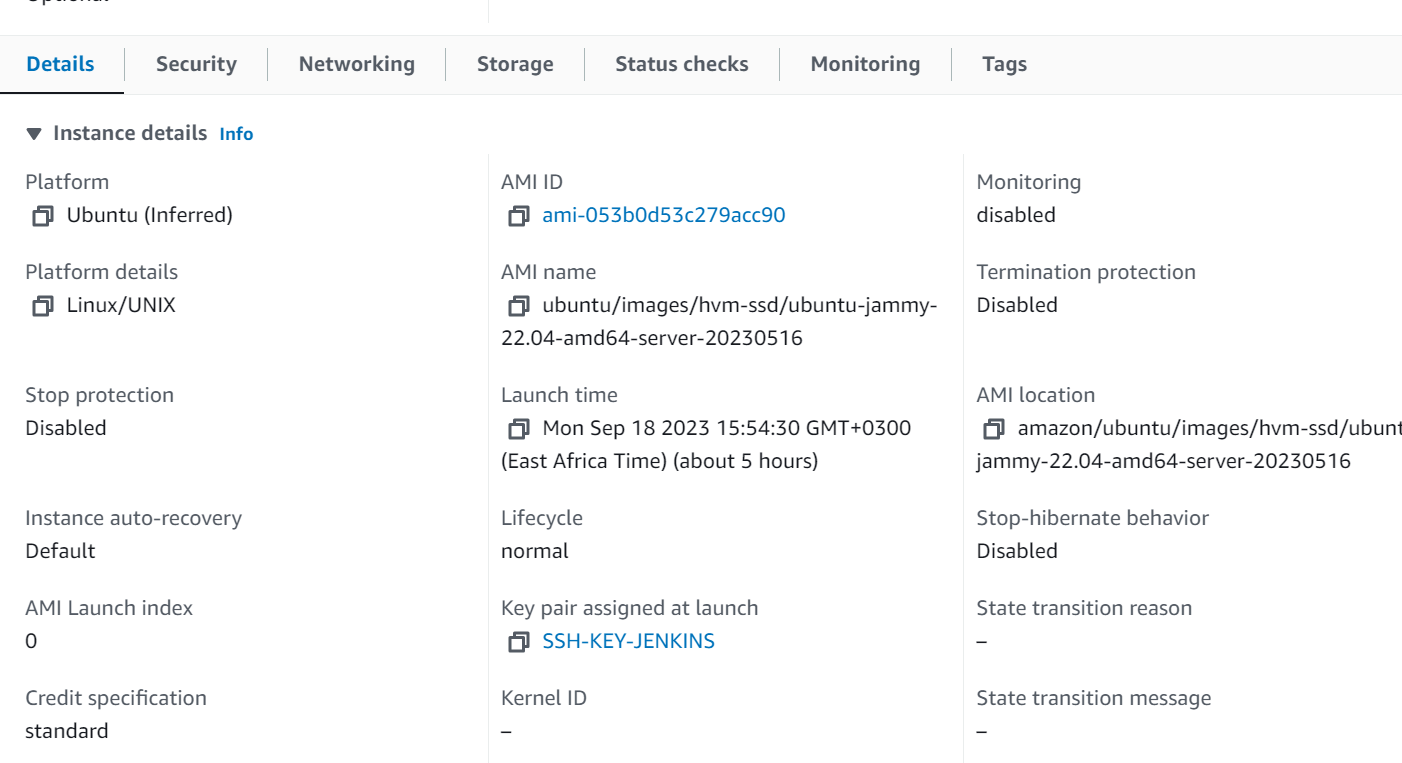The width and height of the screenshot is (1402, 763).
Task: Copy the Platform value Ubuntu (Inferred)
Action: 42,216
